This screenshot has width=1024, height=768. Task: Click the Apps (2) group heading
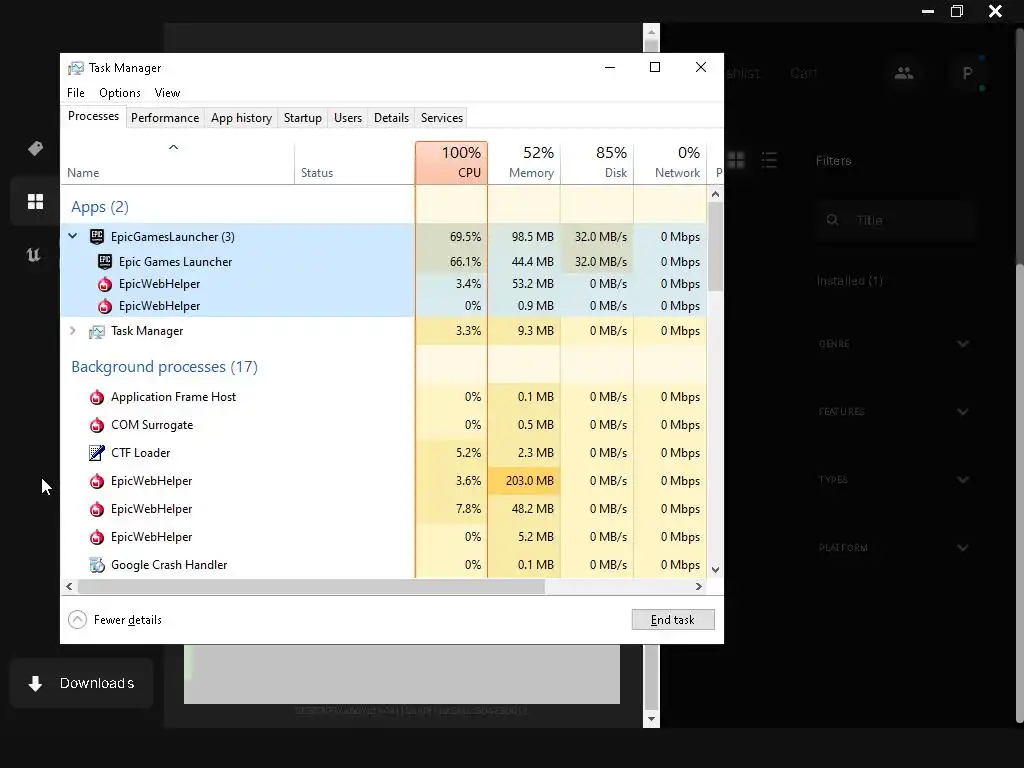click(x=100, y=206)
